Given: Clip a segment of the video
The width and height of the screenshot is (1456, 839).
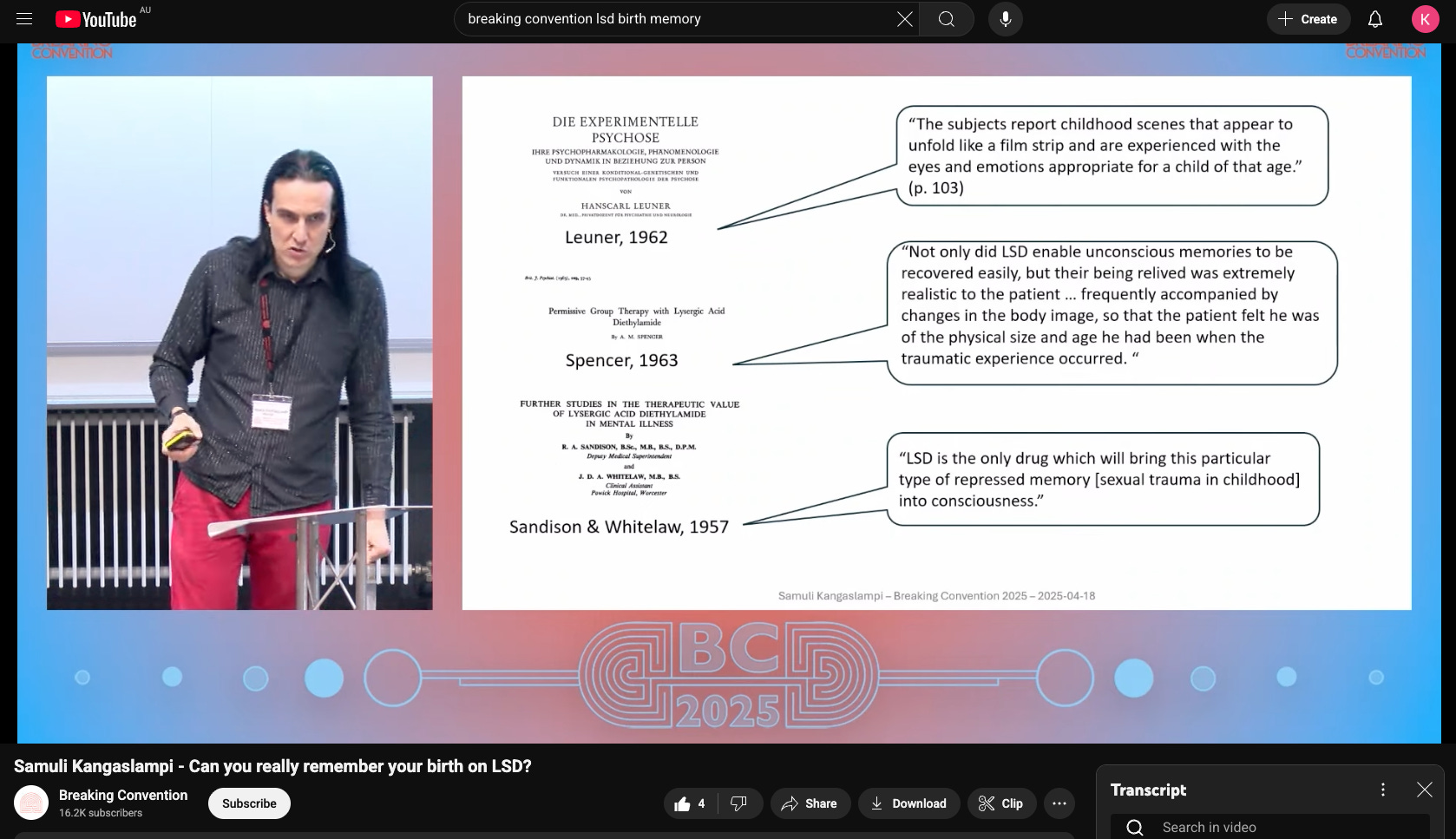Looking at the screenshot, I should pos(1001,803).
